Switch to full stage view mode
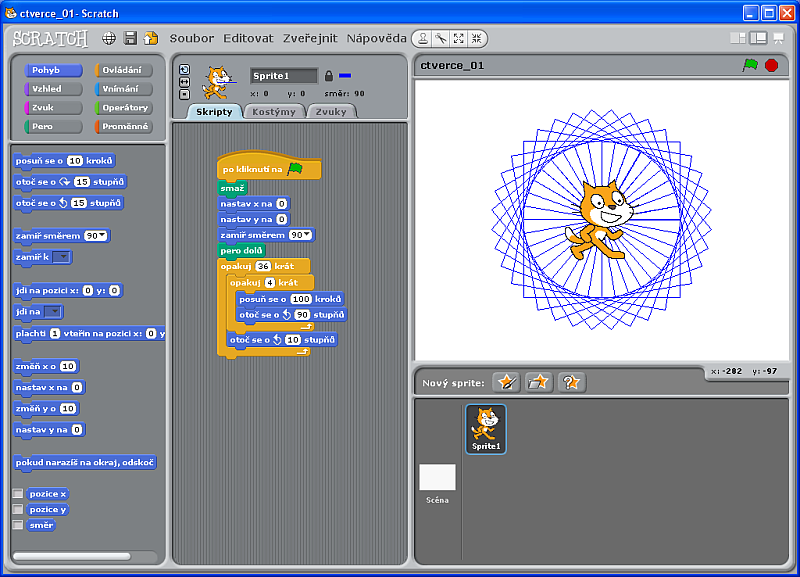800x577 pixels. point(759,38)
